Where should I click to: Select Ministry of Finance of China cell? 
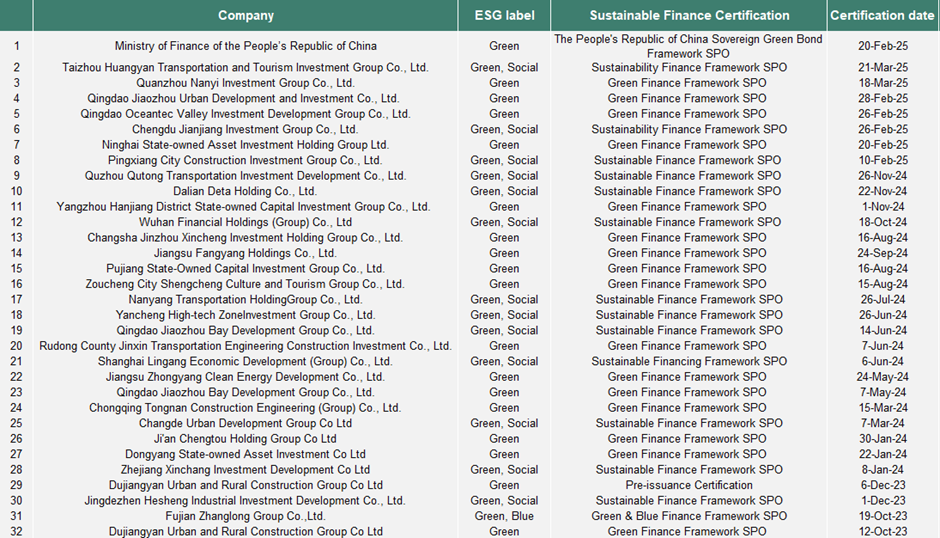246,46
